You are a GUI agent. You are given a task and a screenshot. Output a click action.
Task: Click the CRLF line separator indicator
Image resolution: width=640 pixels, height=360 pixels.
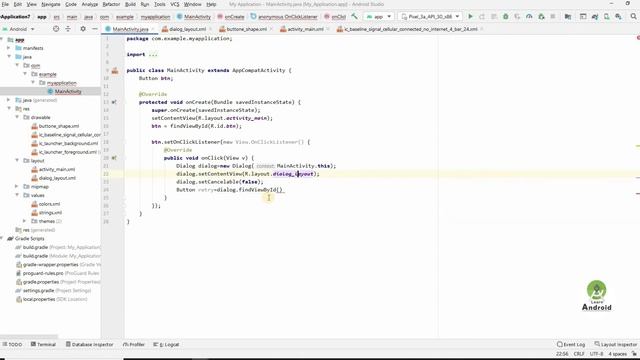pyautogui.click(x=579, y=354)
